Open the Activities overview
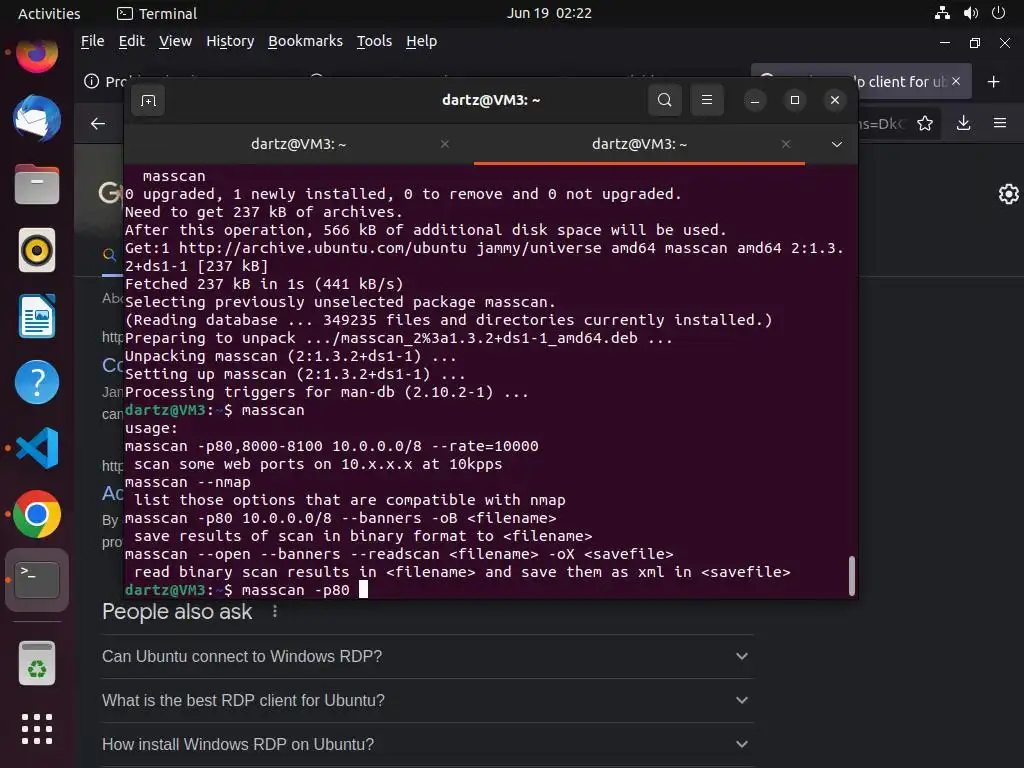 49,13
